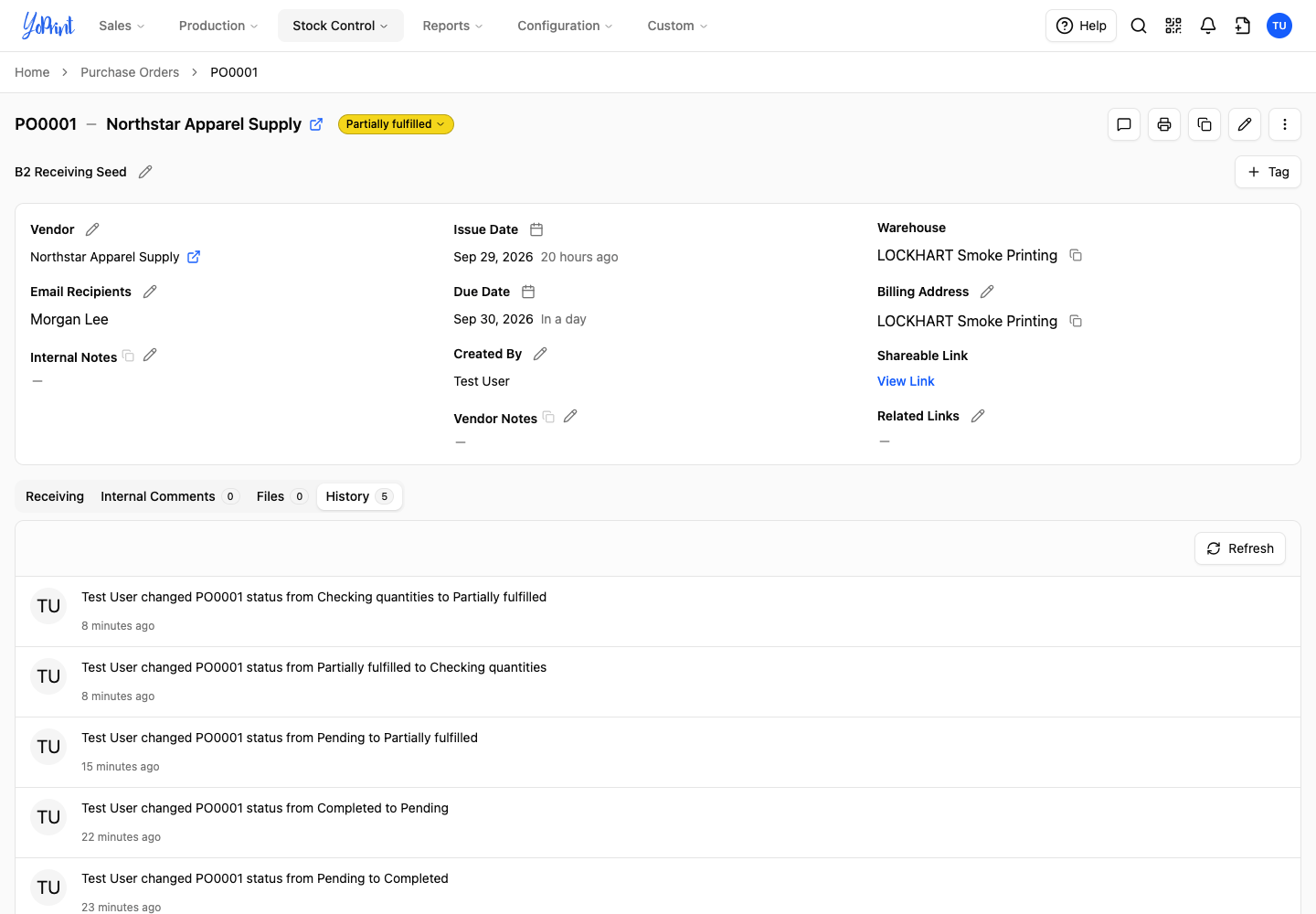1316x914 pixels.
Task: Open the TU user avatar menu
Action: [x=1279, y=26]
